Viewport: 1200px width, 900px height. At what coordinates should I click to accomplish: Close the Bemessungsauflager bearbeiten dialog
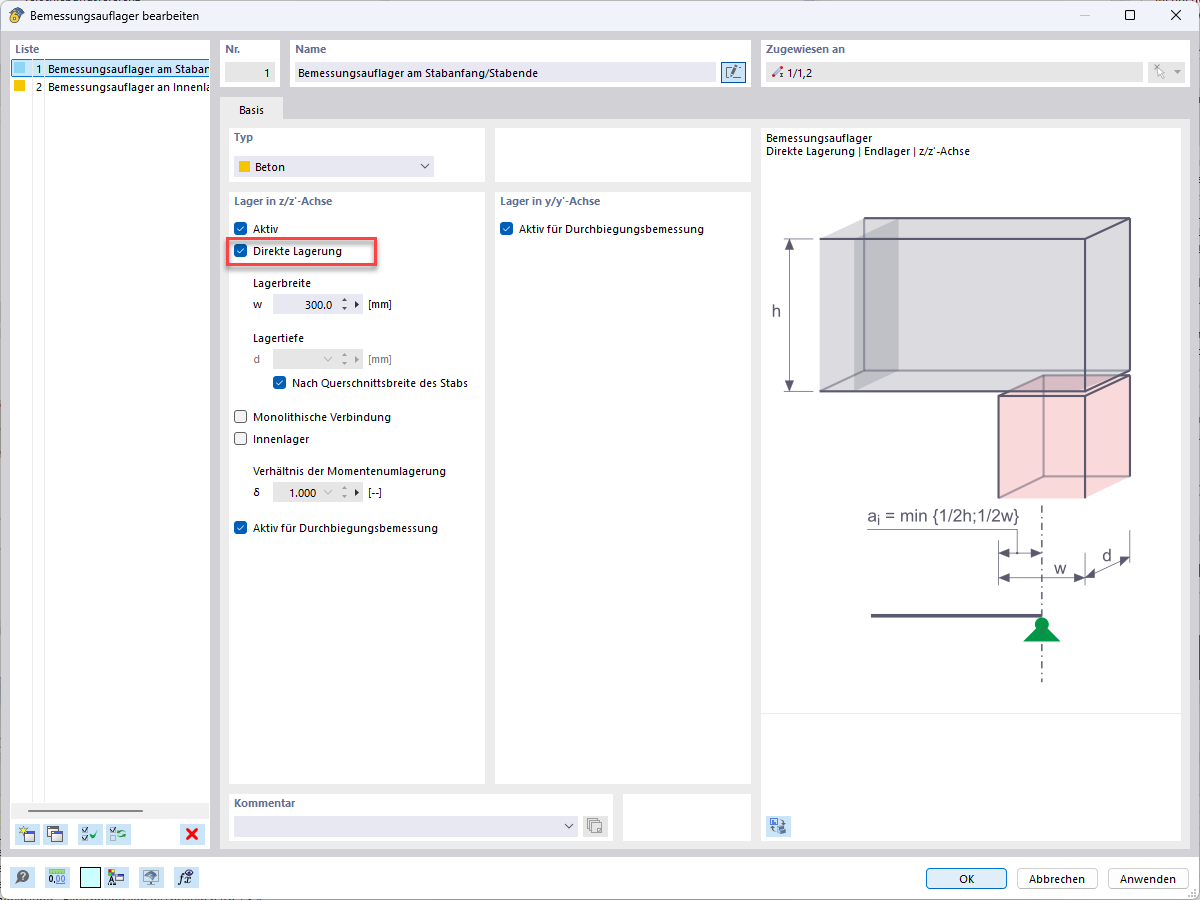click(1176, 15)
